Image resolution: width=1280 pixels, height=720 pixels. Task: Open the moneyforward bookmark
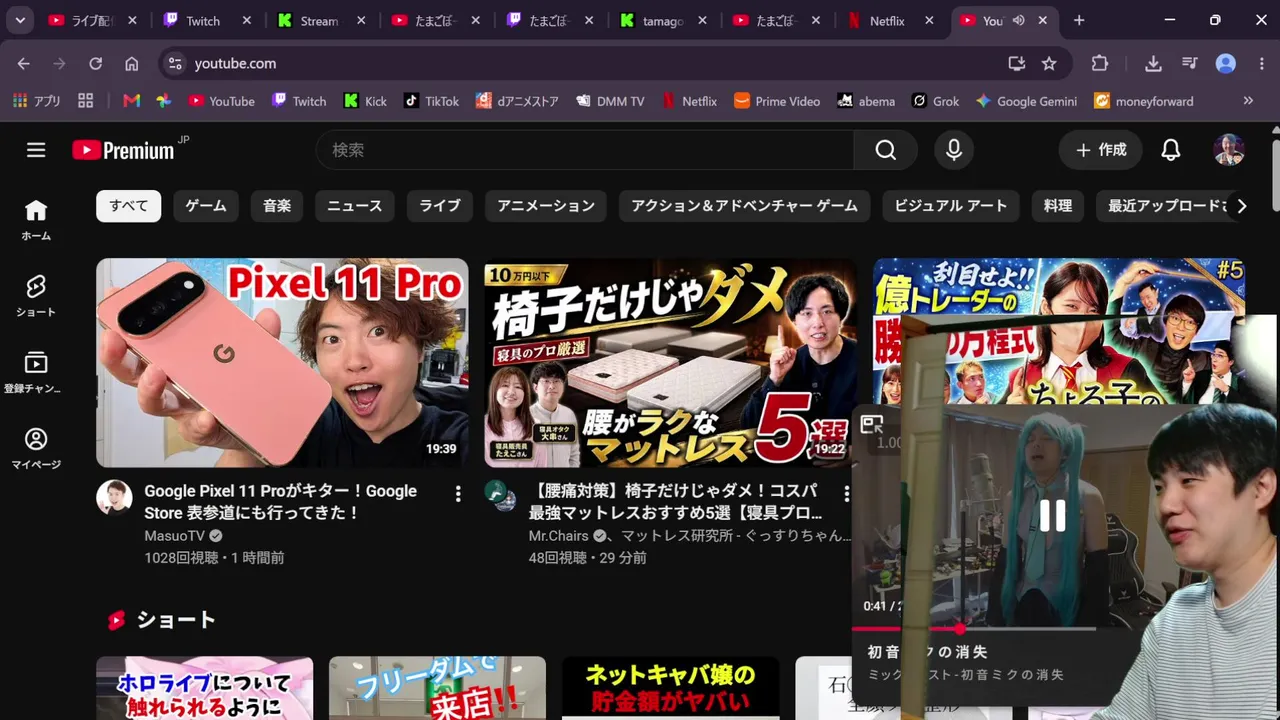1144,101
